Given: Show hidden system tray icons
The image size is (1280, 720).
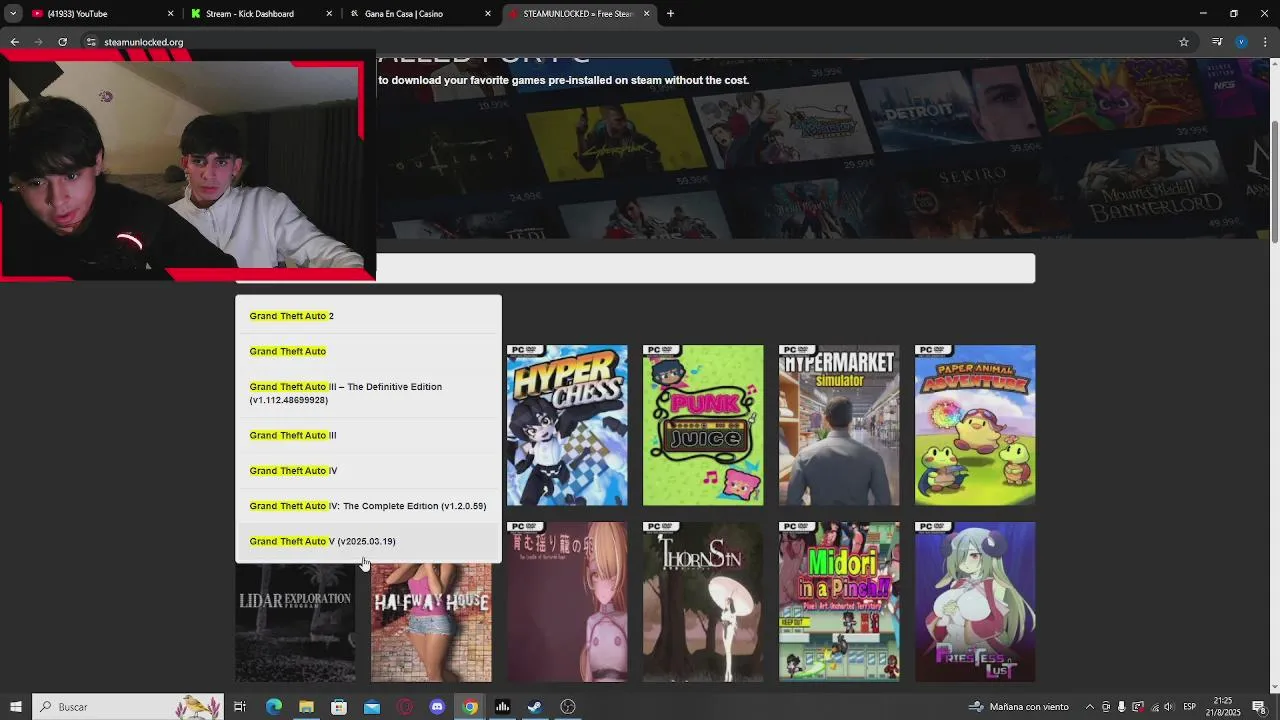Looking at the screenshot, I should tap(1090, 707).
